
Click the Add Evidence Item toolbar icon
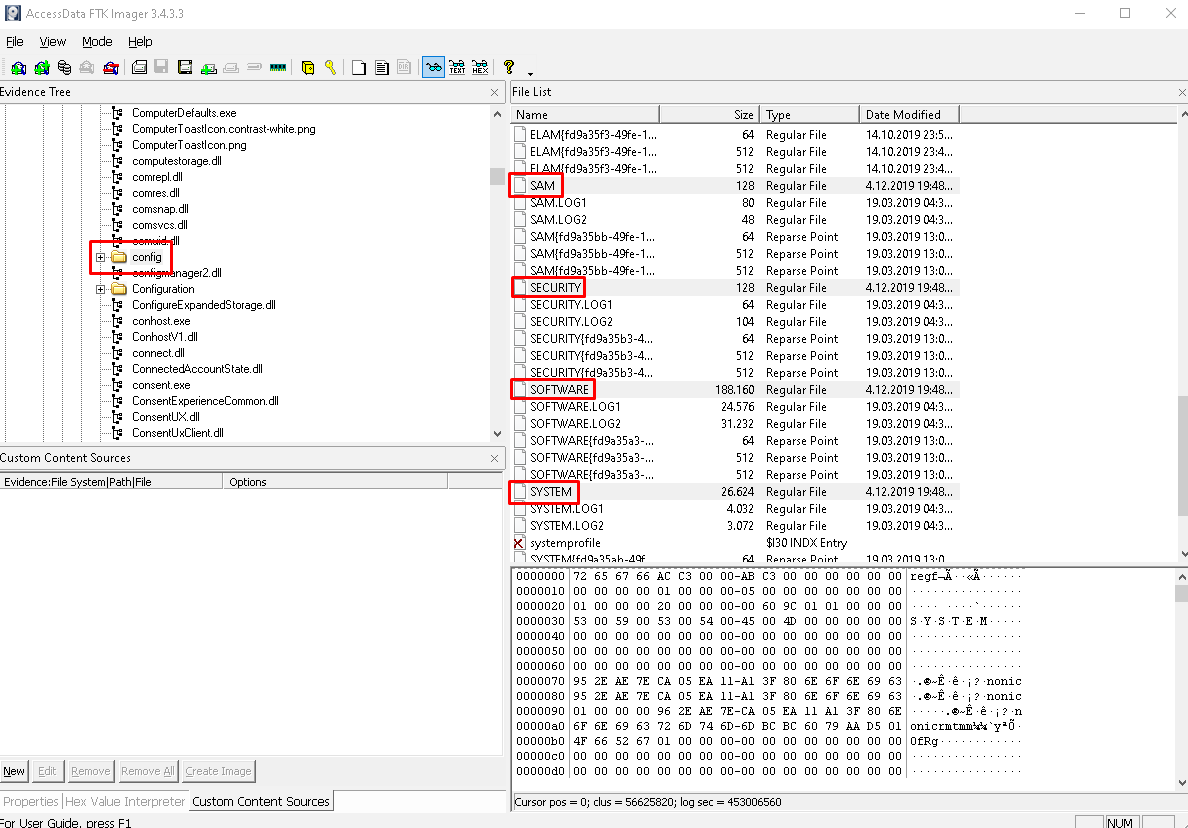[18, 67]
